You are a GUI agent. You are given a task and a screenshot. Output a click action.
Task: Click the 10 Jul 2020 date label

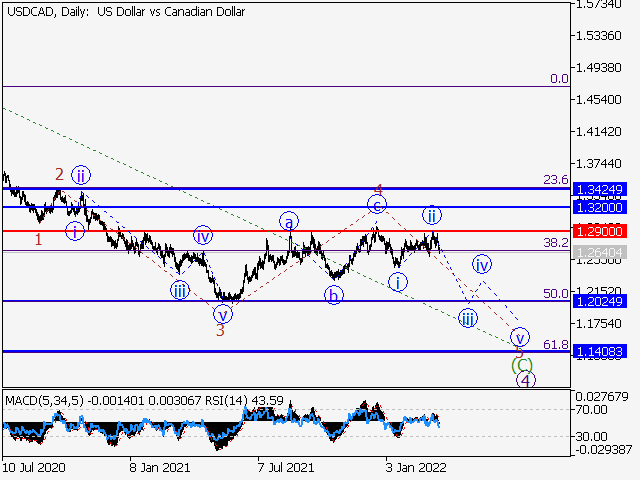point(33,467)
